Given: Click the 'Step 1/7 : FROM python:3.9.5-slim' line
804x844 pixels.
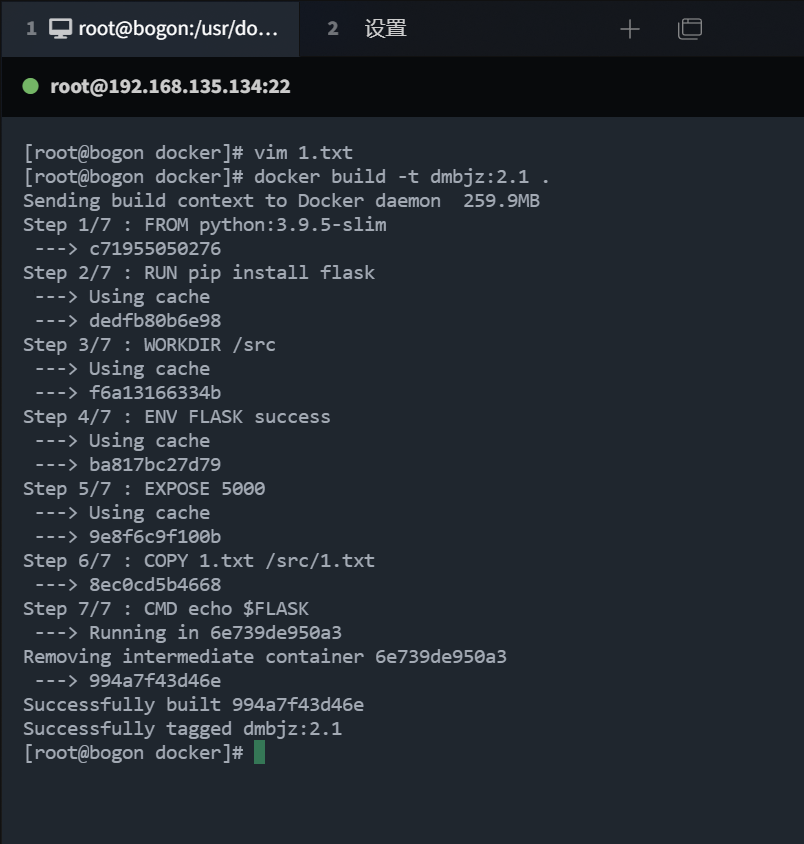Looking at the screenshot, I should [x=204, y=225].
